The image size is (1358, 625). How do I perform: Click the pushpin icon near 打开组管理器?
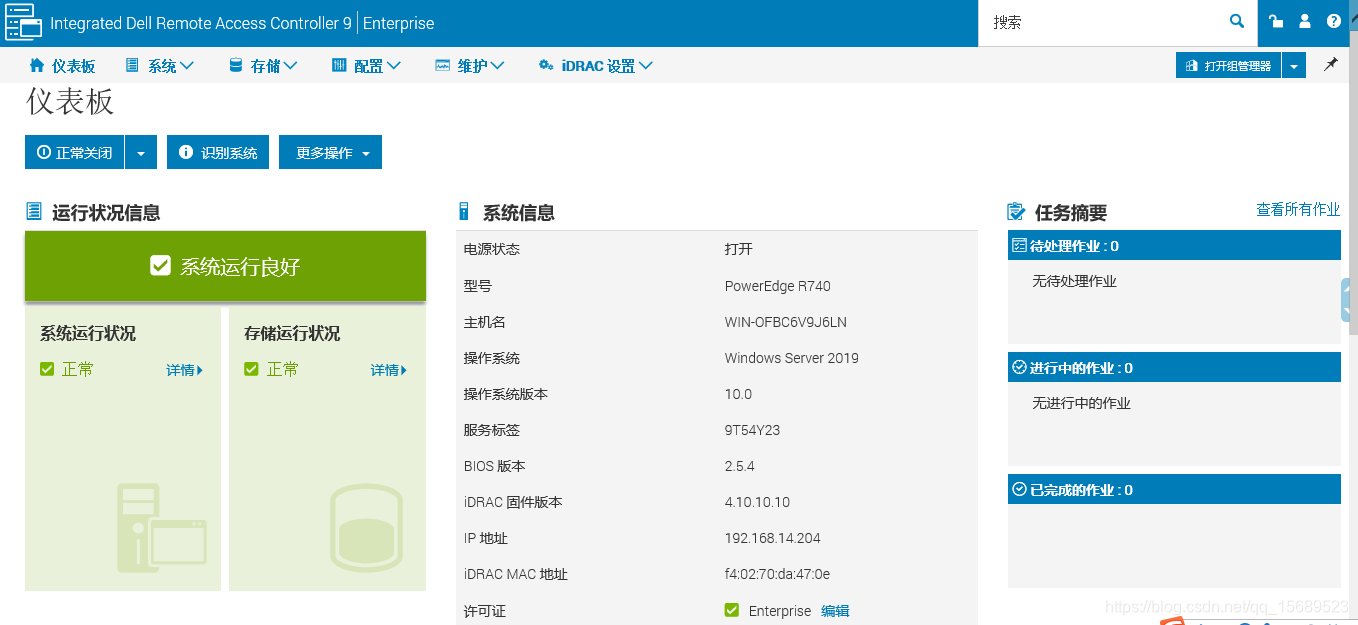pos(1330,64)
